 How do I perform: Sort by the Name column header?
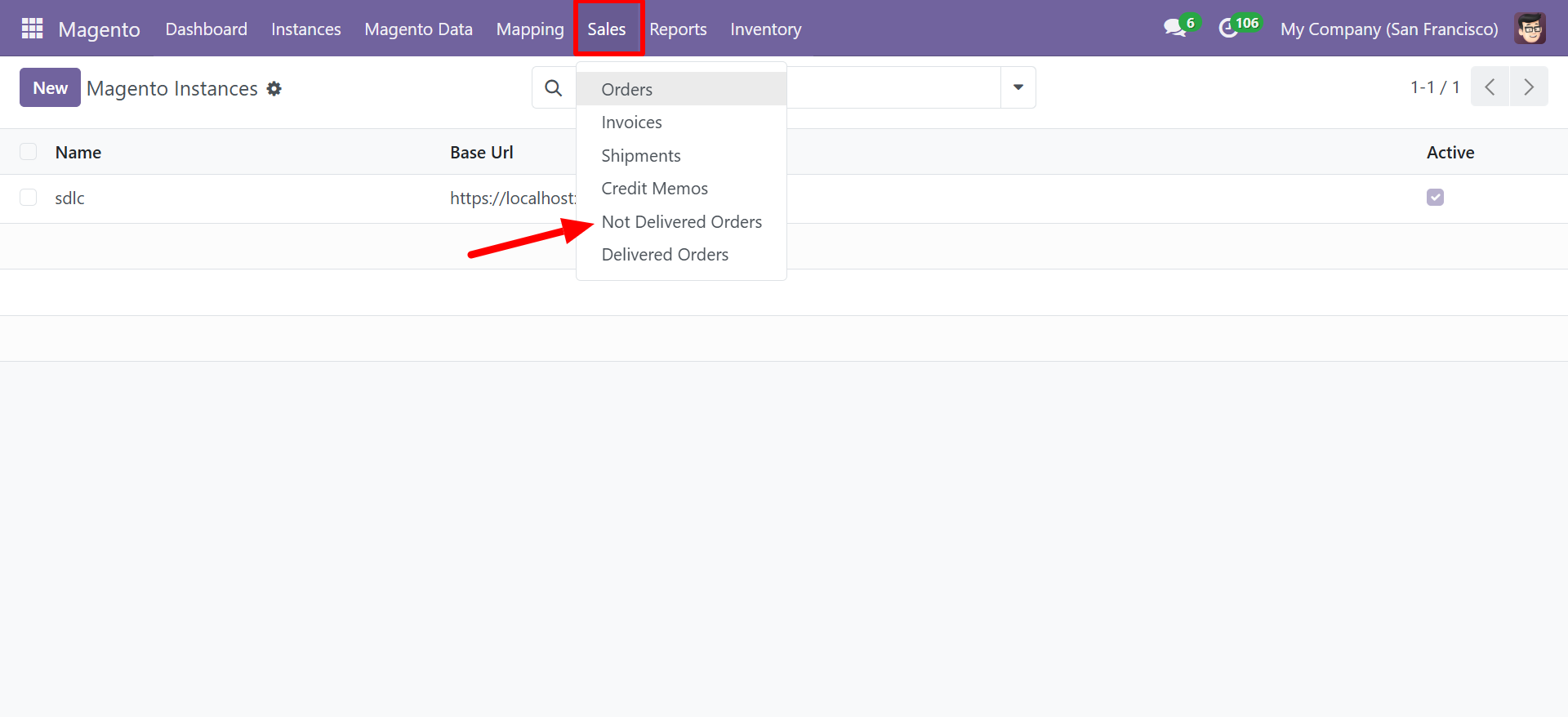point(78,152)
